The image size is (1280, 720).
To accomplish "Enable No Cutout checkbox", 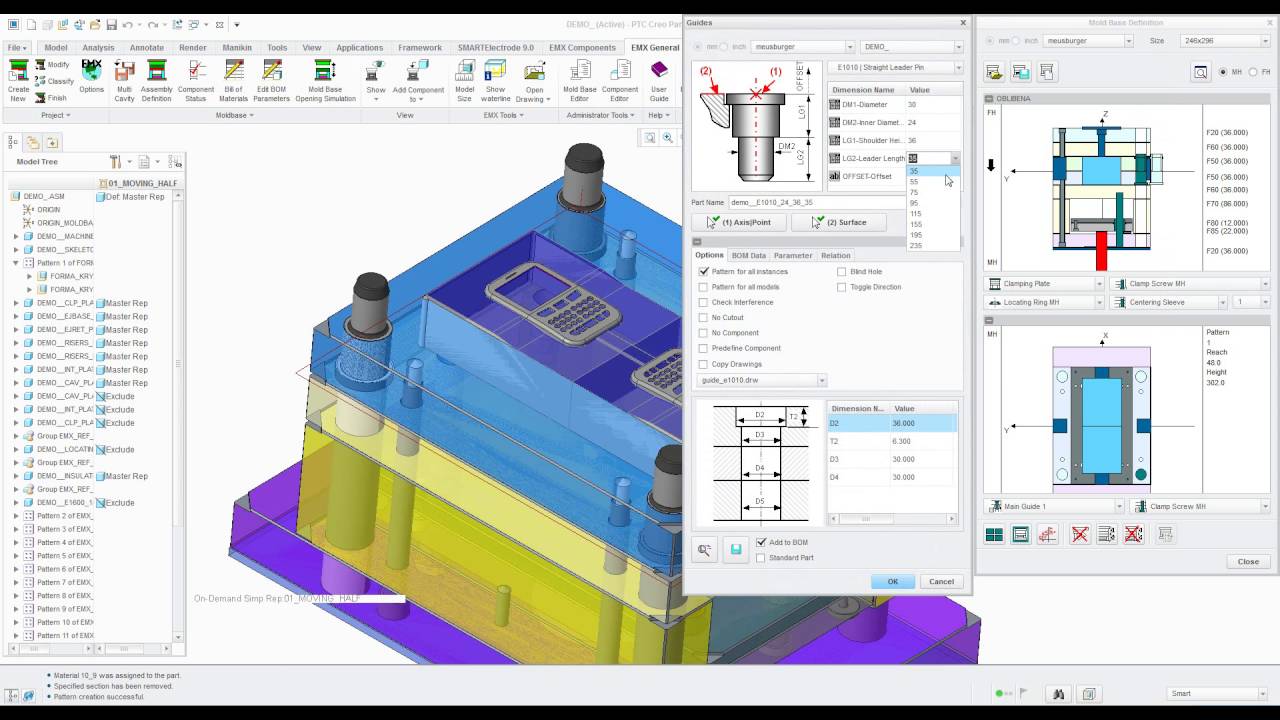I will 704,317.
